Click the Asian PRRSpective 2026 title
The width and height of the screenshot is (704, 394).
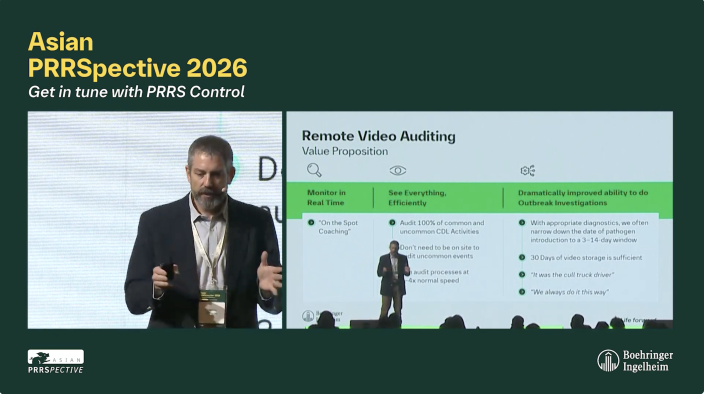(x=137, y=55)
